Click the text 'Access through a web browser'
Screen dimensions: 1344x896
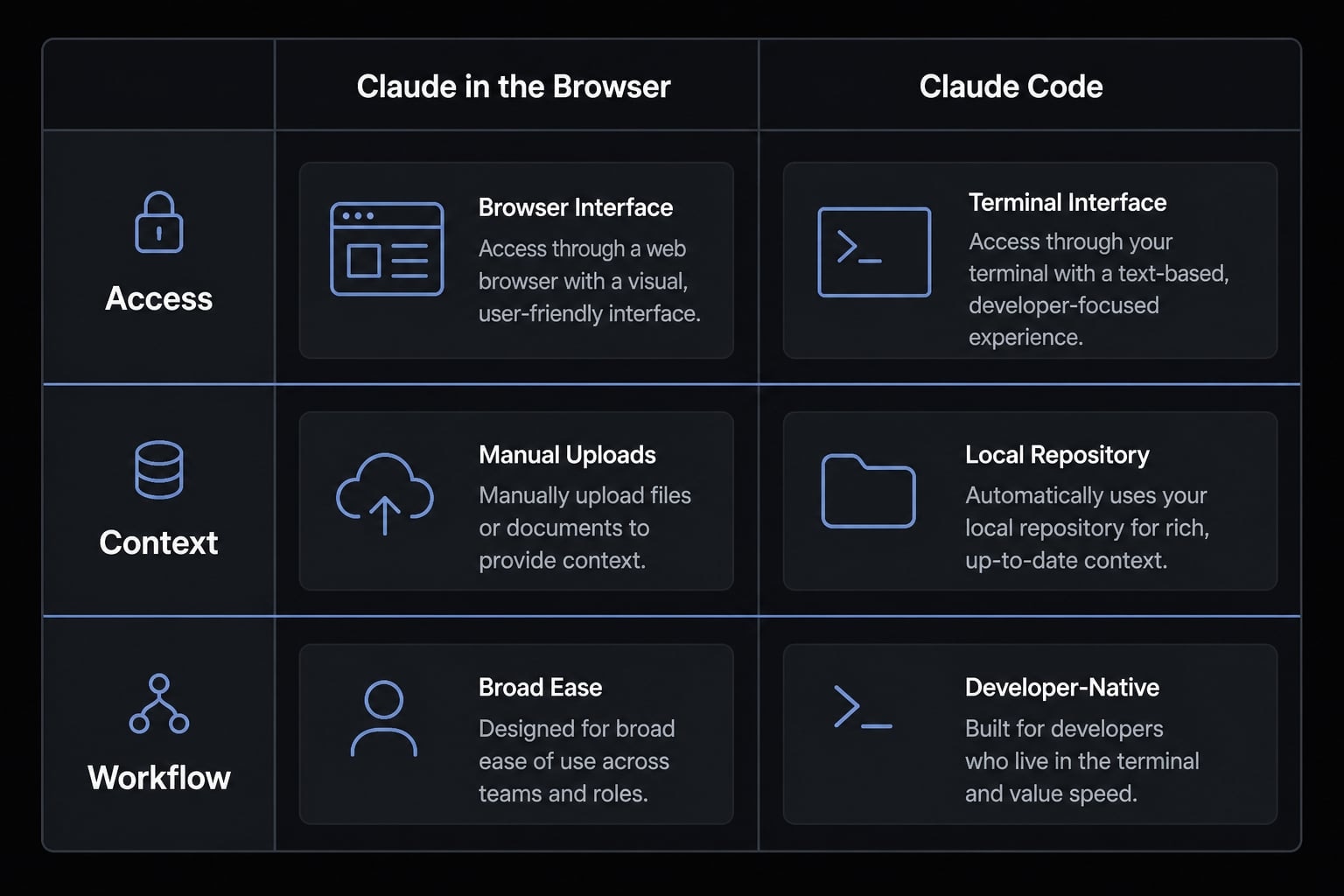(582, 265)
